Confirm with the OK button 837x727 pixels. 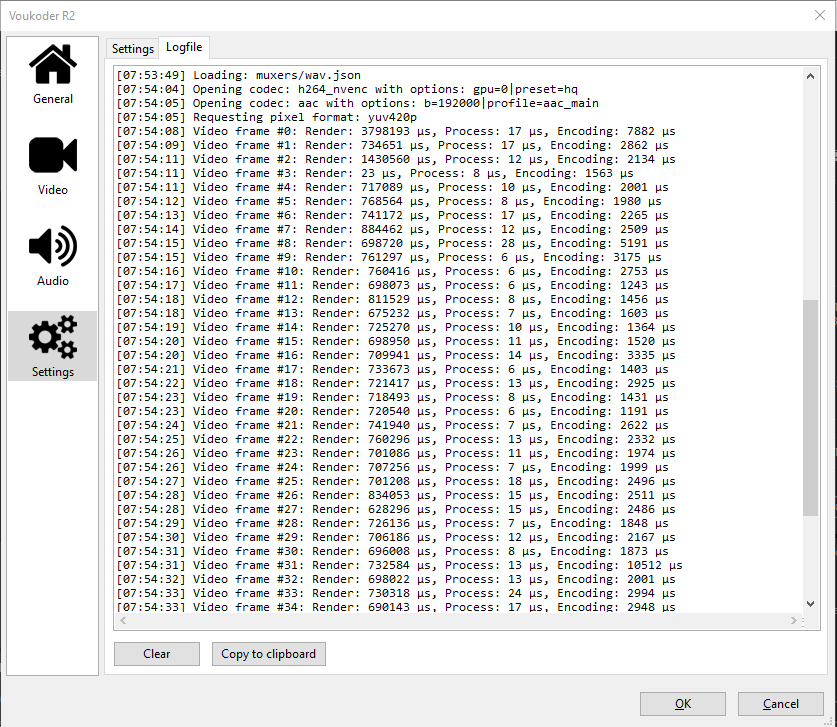(x=683, y=704)
